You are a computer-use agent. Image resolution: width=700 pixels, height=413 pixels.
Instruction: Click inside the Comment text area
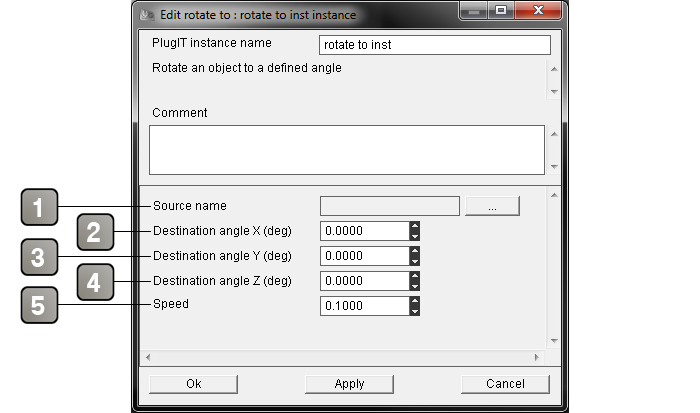347,150
